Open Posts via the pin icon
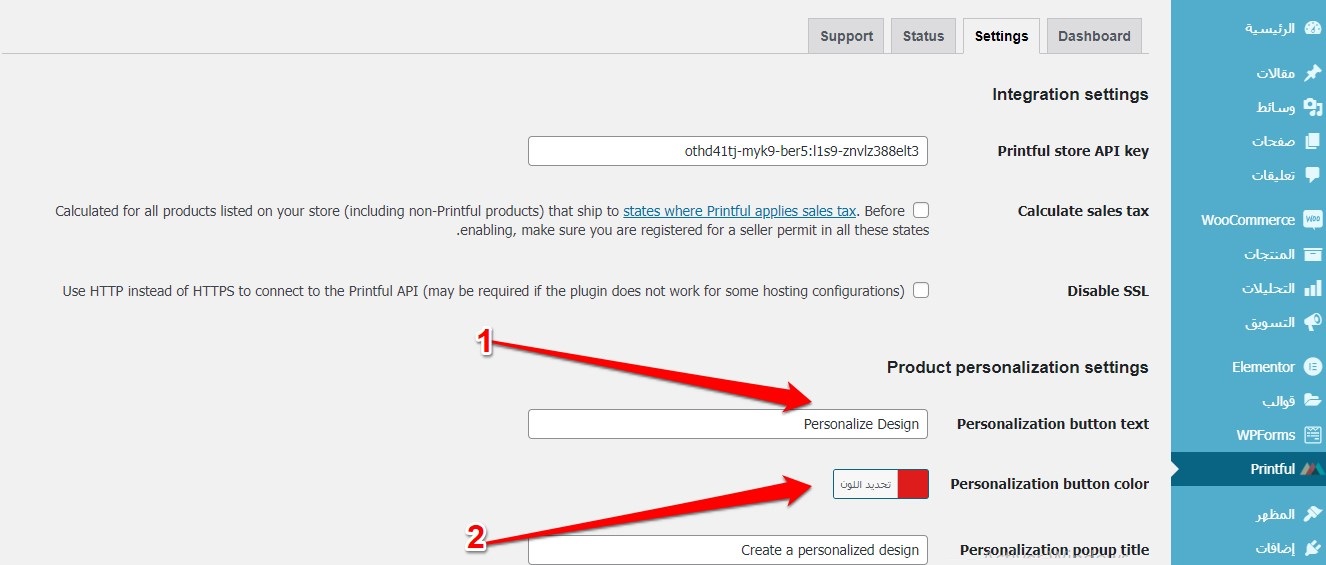Screen dimensions: 1326x565 pyautogui.click(x=1313, y=73)
